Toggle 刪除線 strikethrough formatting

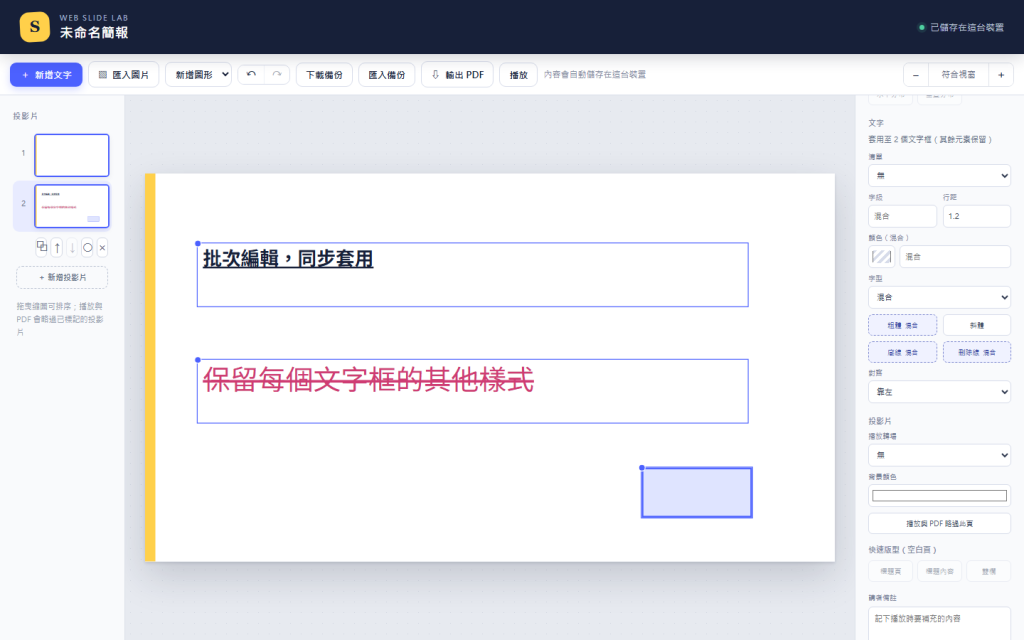click(976, 352)
